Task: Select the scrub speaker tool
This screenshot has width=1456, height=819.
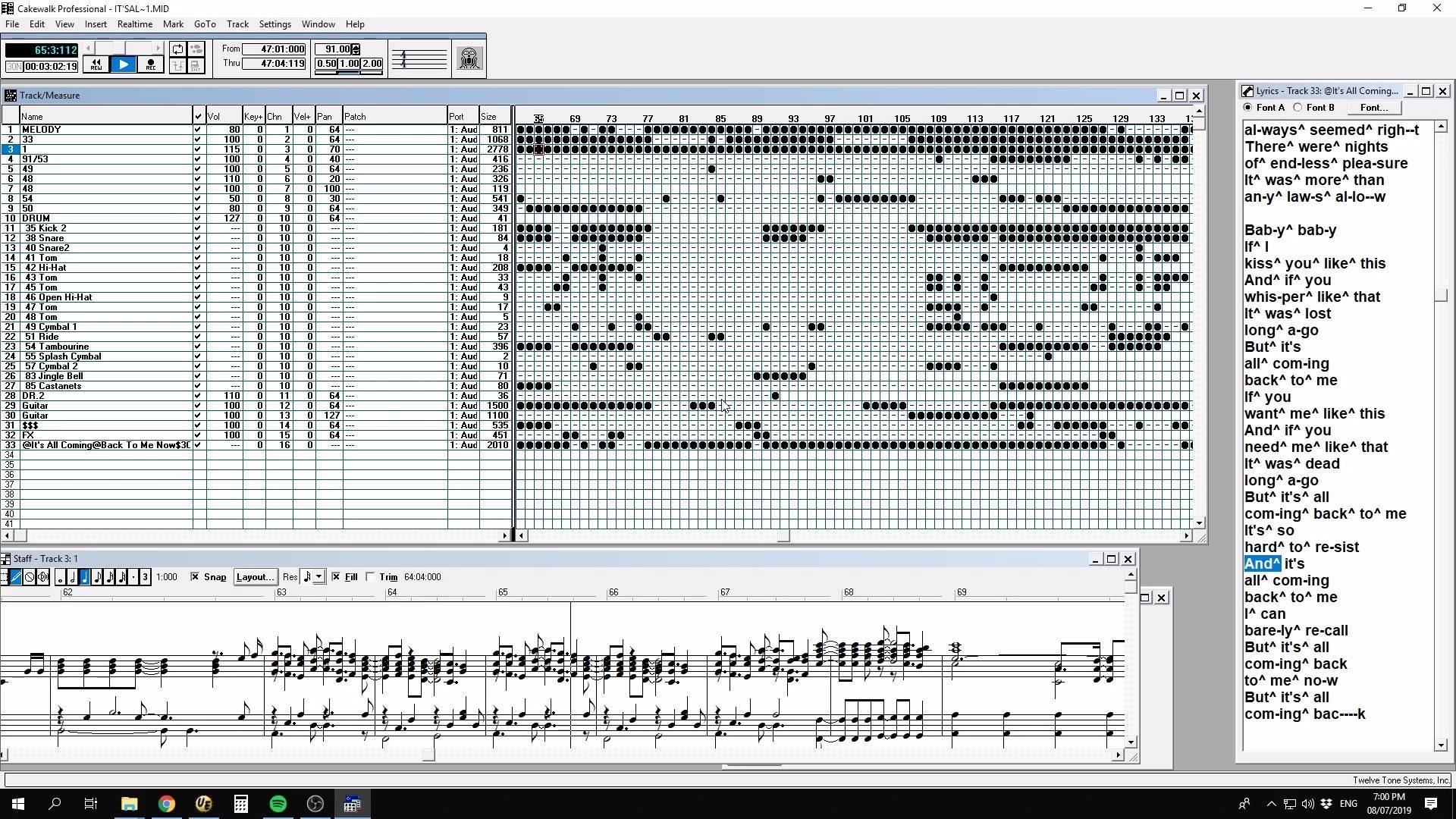Action: 42,577
